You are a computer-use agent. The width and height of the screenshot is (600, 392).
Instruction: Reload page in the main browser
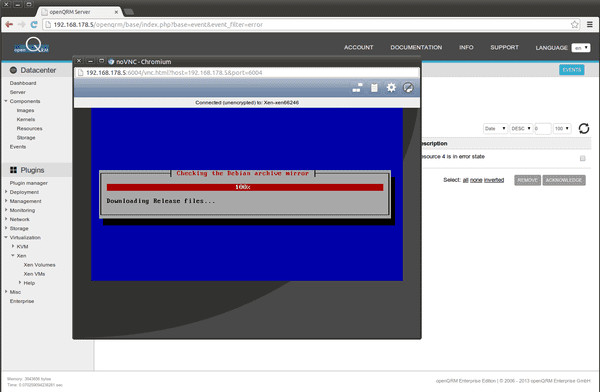click(x=34, y=24)
